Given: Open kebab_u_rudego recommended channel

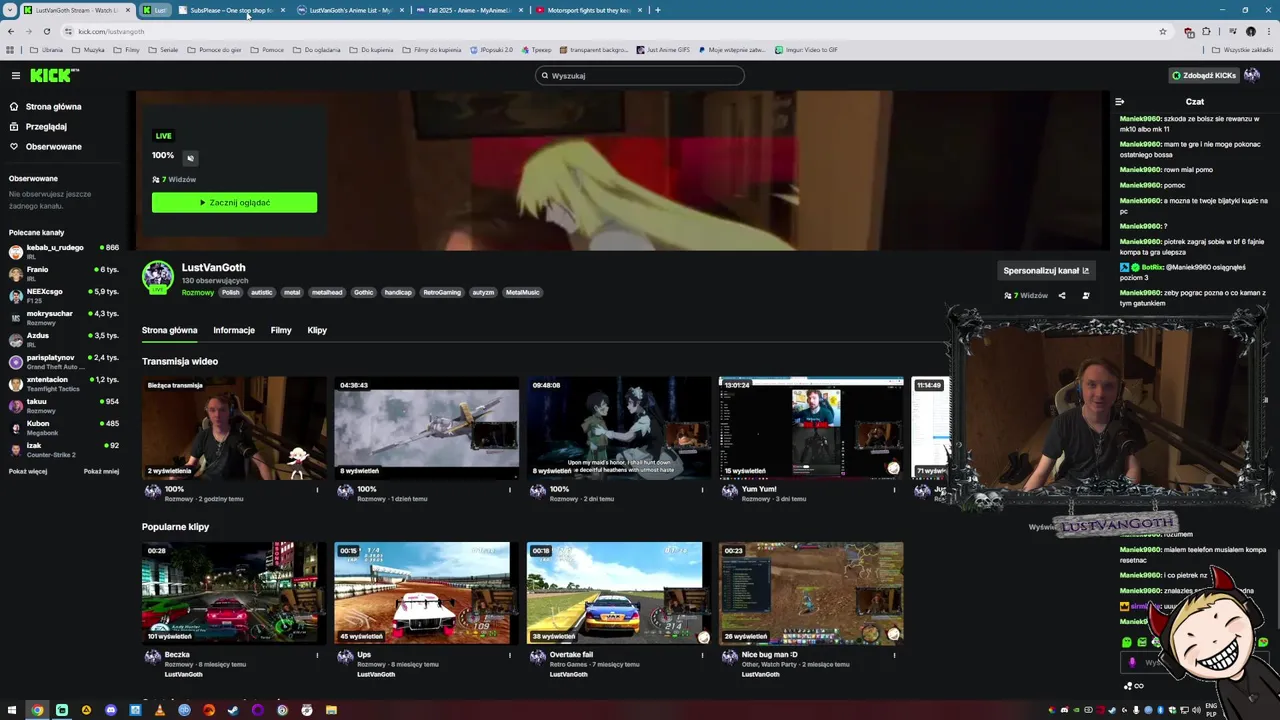Looking at the screenshot, I should point(64,251).
